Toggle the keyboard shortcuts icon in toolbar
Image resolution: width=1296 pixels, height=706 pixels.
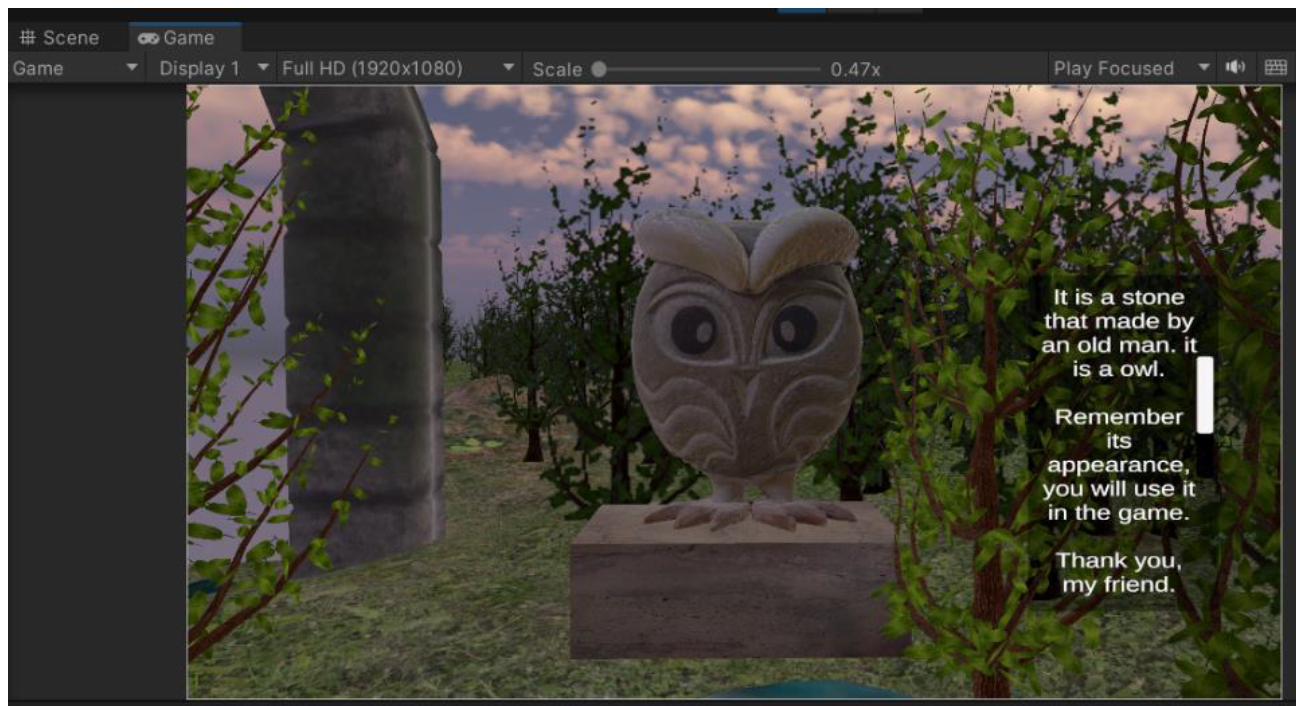(1274, 68)
